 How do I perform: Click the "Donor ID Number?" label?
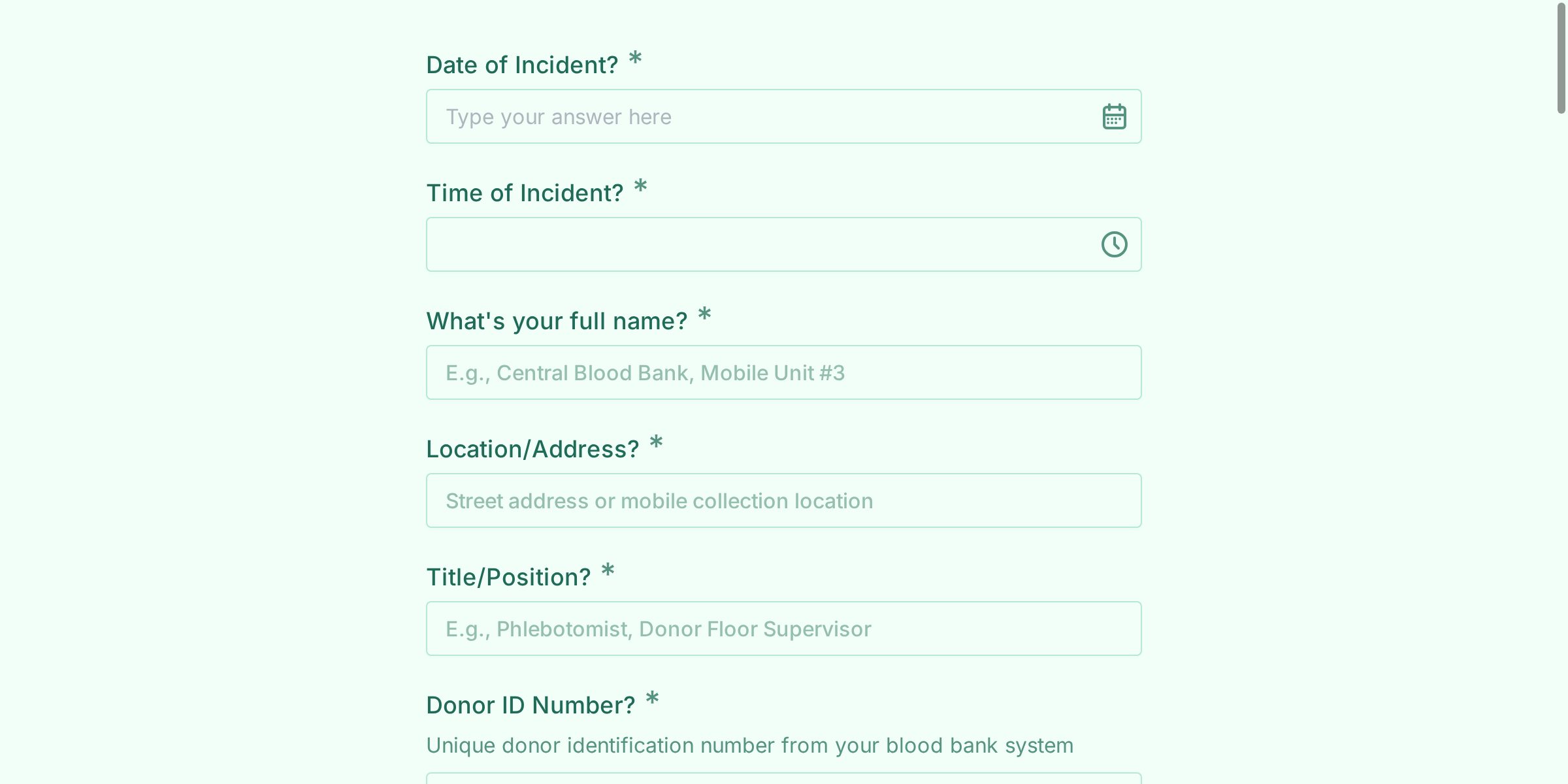coord(530,706)
